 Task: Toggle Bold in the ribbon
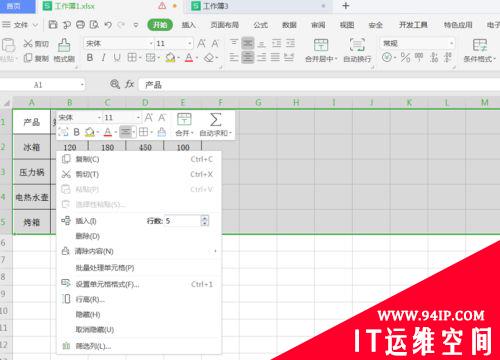pyautogui.click(x=90, y=58)
